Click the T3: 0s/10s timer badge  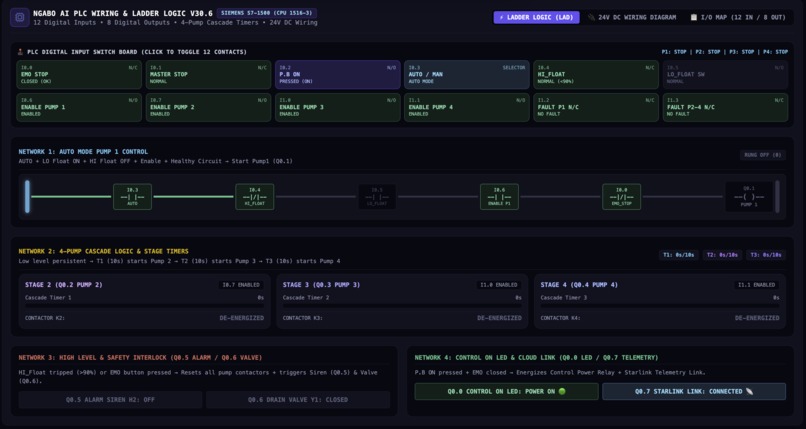[766, 255]
